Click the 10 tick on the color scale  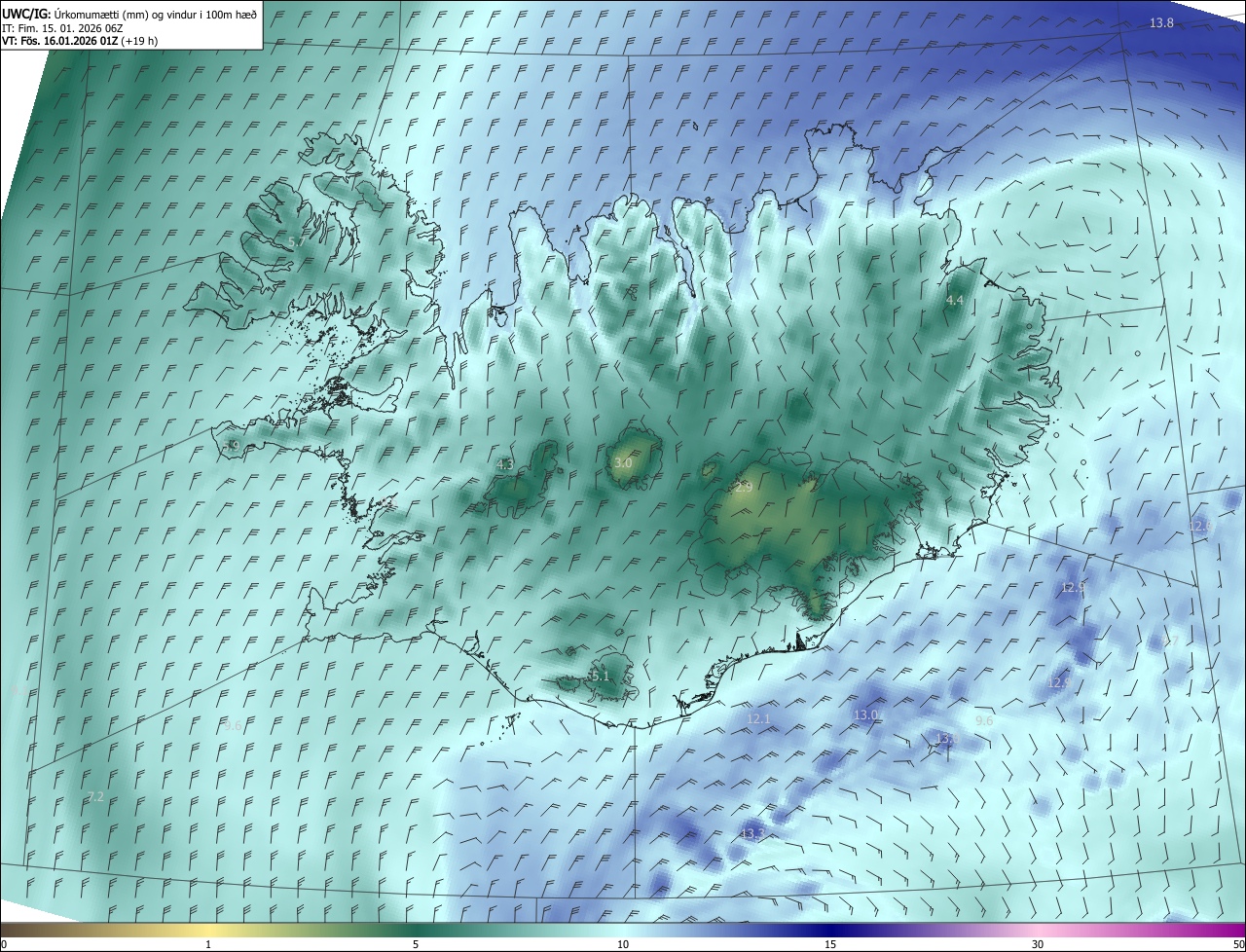coord(623,945)
